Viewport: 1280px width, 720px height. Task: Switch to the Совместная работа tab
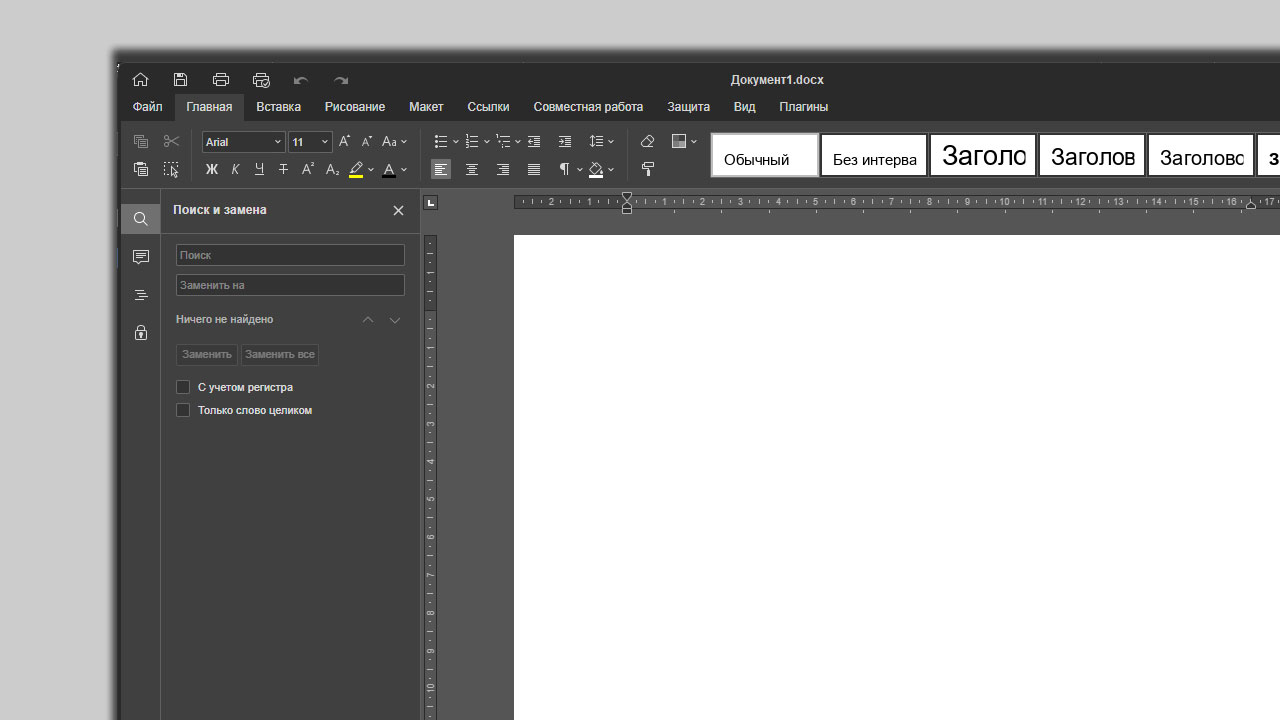(588, 107)
